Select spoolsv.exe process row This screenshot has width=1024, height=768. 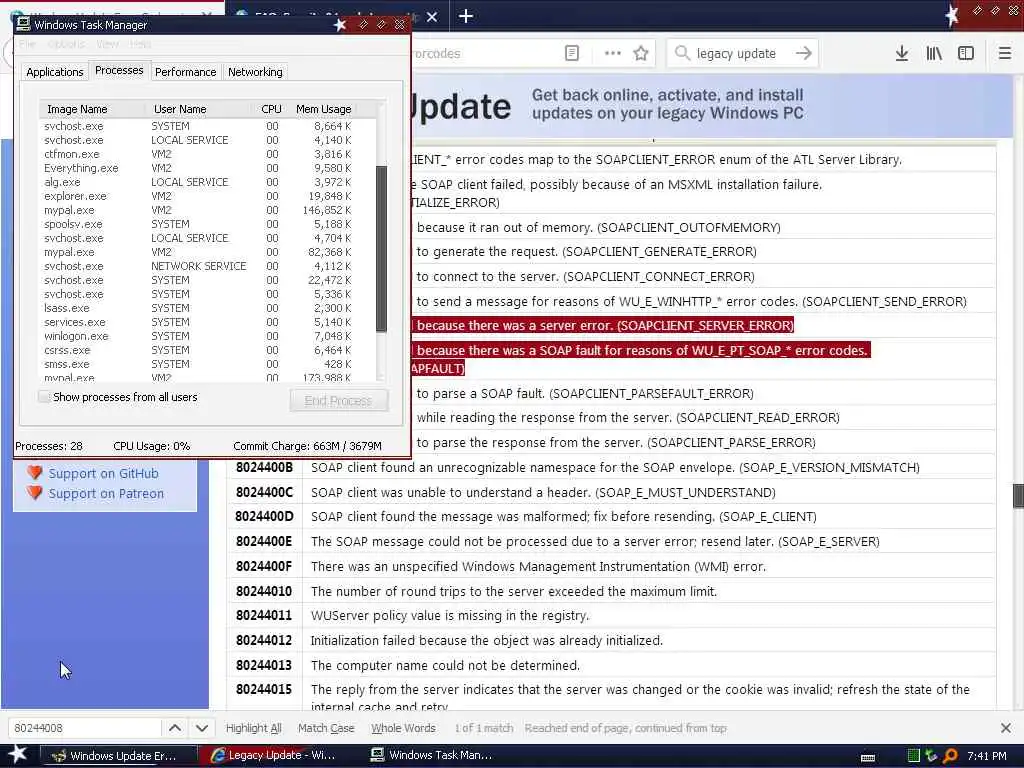[198, 224]
